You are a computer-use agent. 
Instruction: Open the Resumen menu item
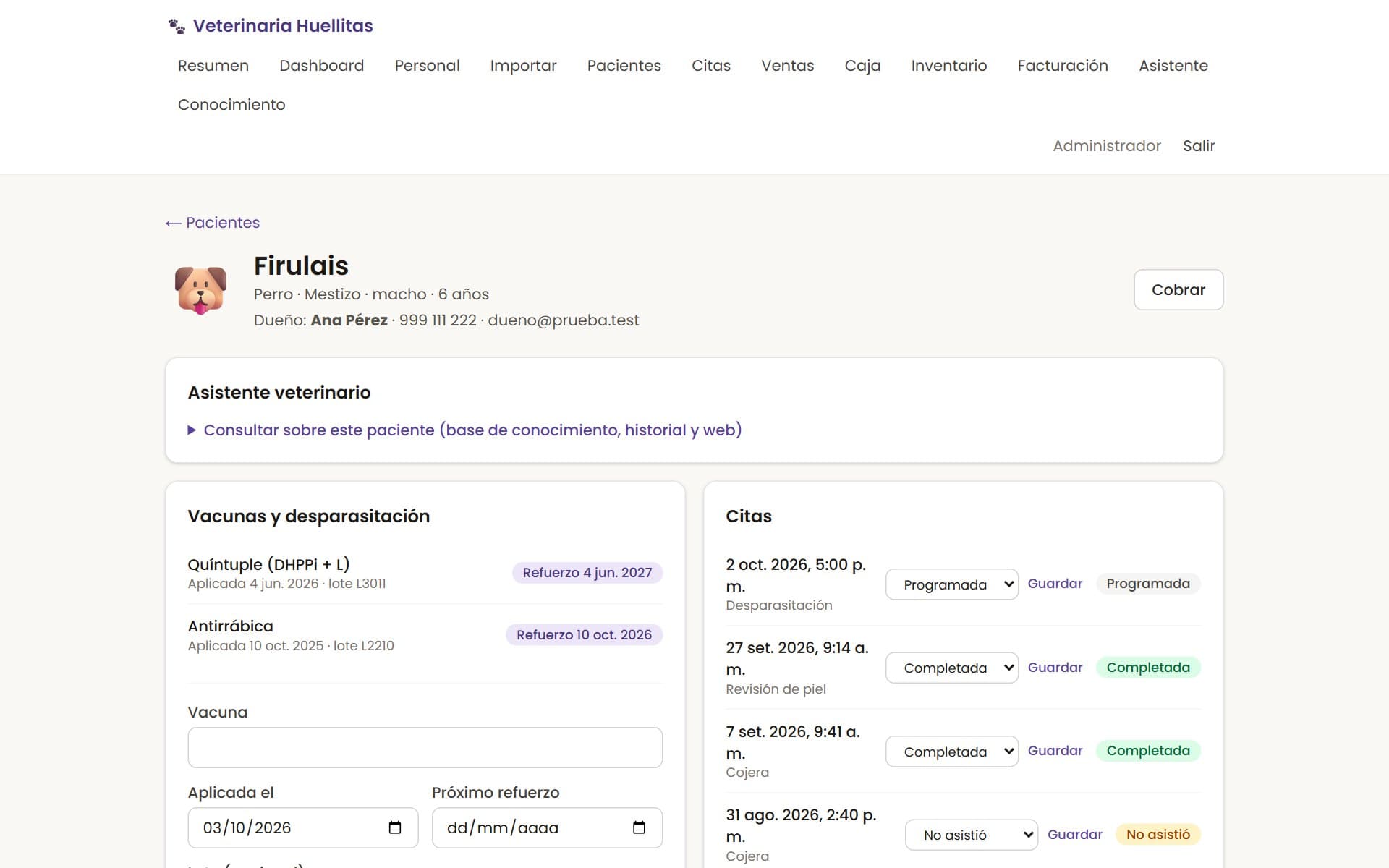(x=213, y=66)
